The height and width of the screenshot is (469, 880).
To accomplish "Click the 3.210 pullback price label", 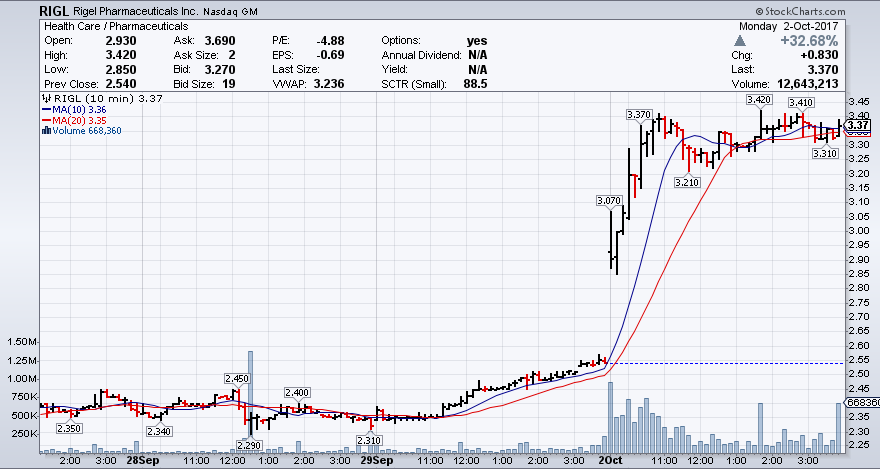I will 687,182.
